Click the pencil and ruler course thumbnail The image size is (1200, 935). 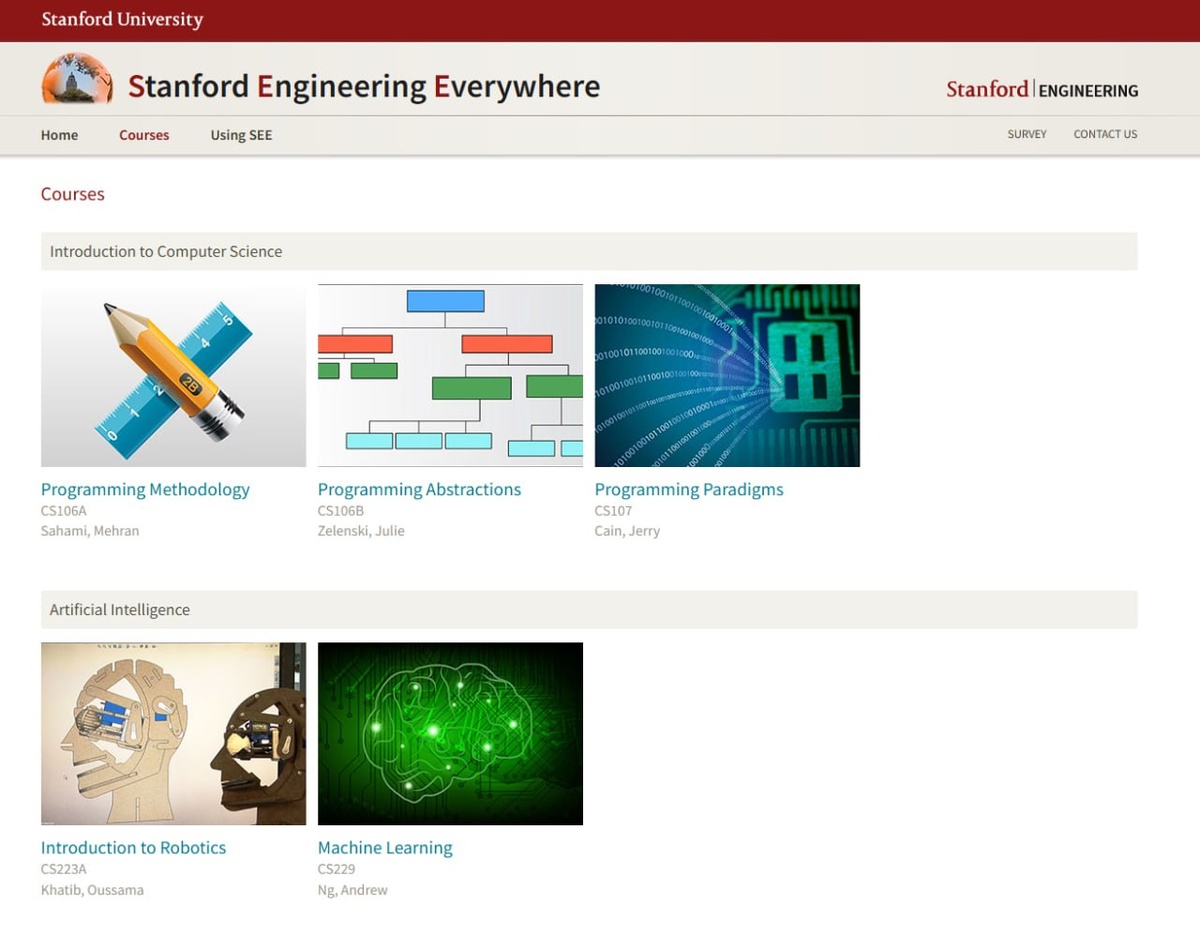click(173, 375)
